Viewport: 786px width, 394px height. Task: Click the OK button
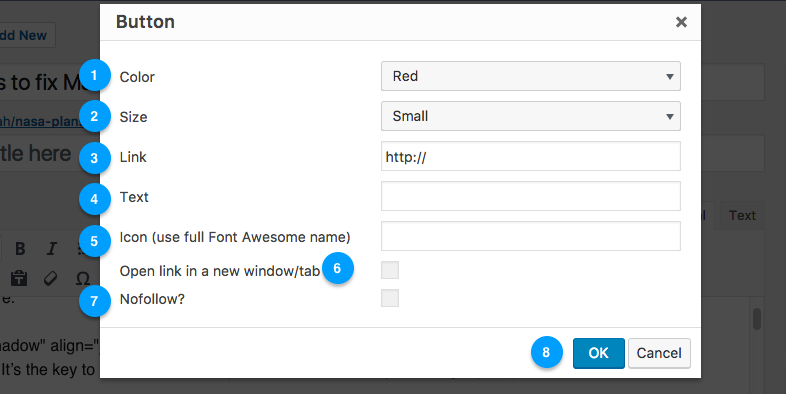pyautogui.click(x=599, y=353)
